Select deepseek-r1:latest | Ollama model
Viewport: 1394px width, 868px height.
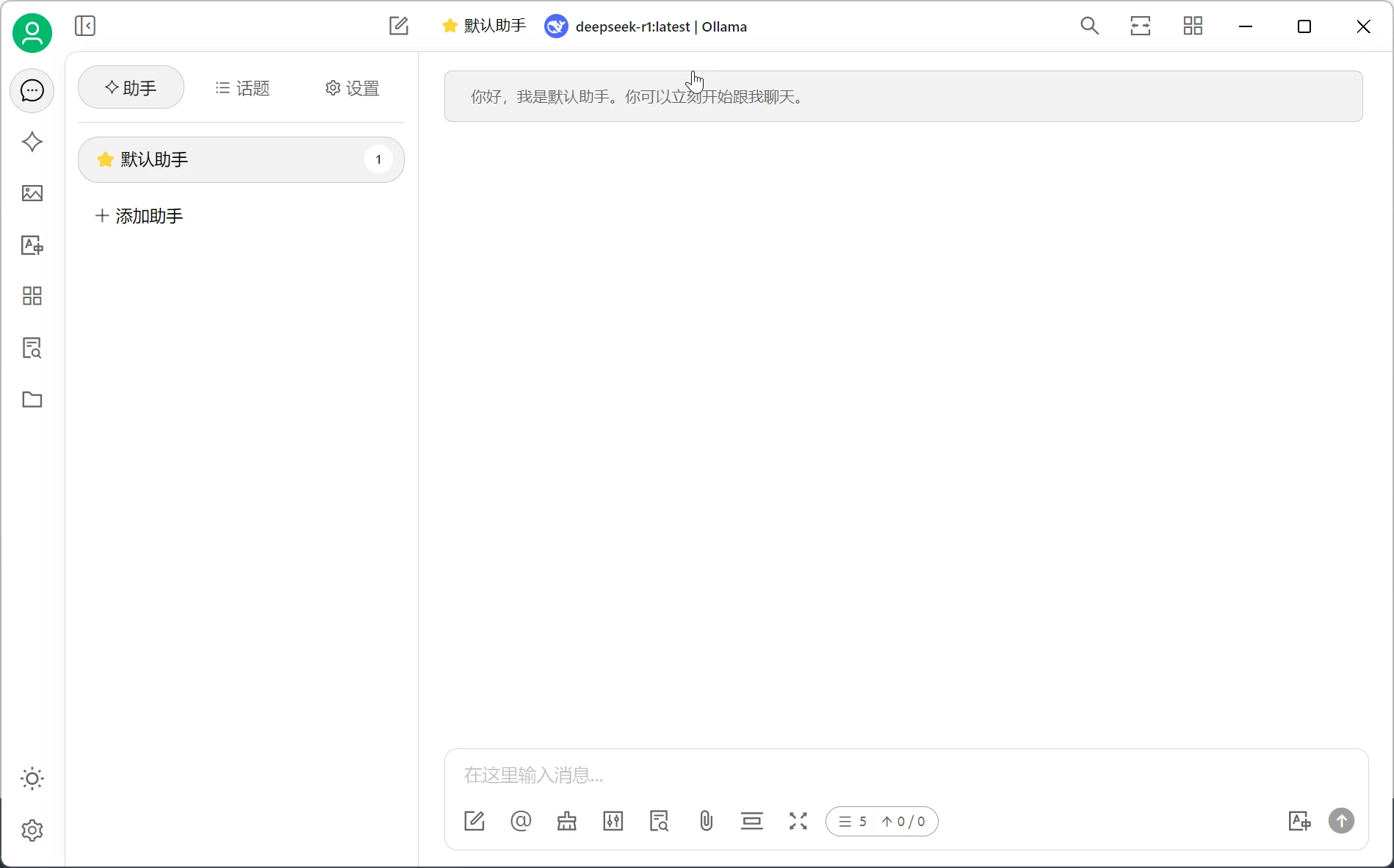(x=646, y=26)
